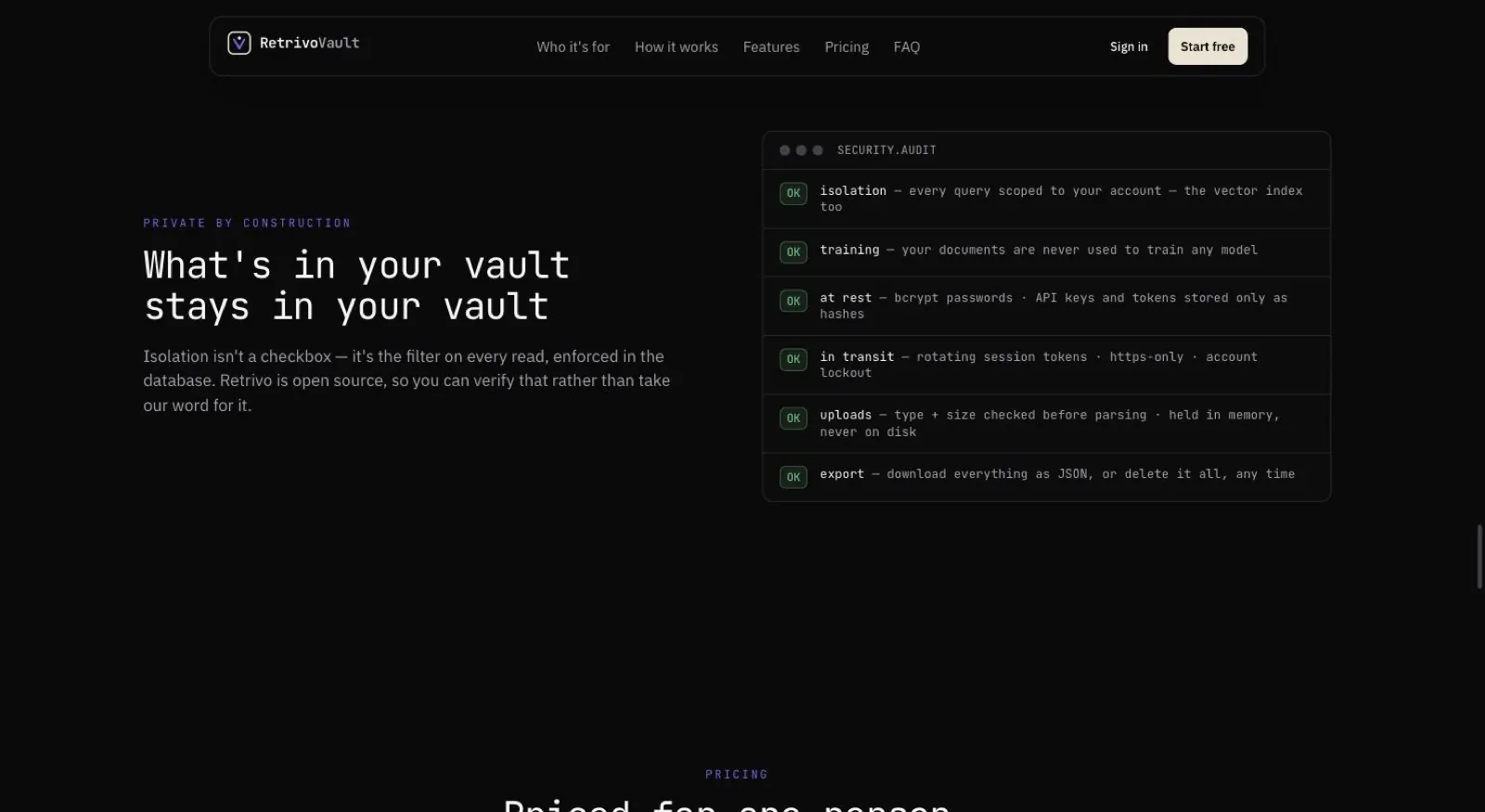Click the export audit row text
The image size is (1485, 812).
click(x=1057, y=474)
